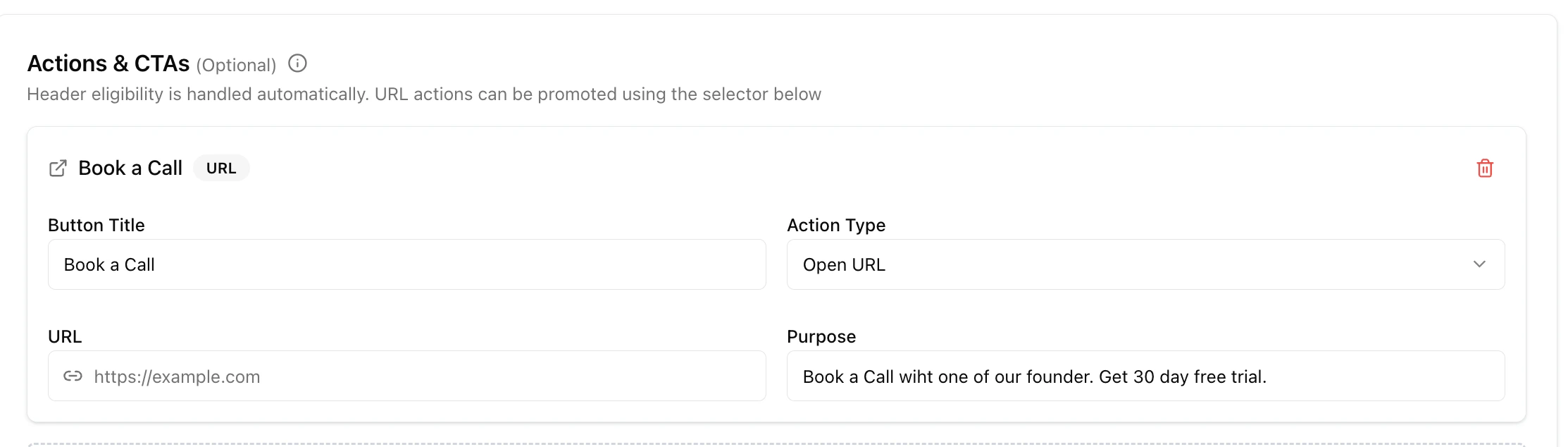Edit the Purpose text about 30 day free trial
Image resolution: width=1568 pixels, height=447 pixels.
pyautogui.click(x=1145, y=376)
